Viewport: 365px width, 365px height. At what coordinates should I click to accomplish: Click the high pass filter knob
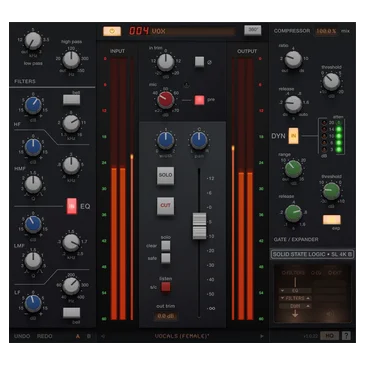tap(71, 60)
